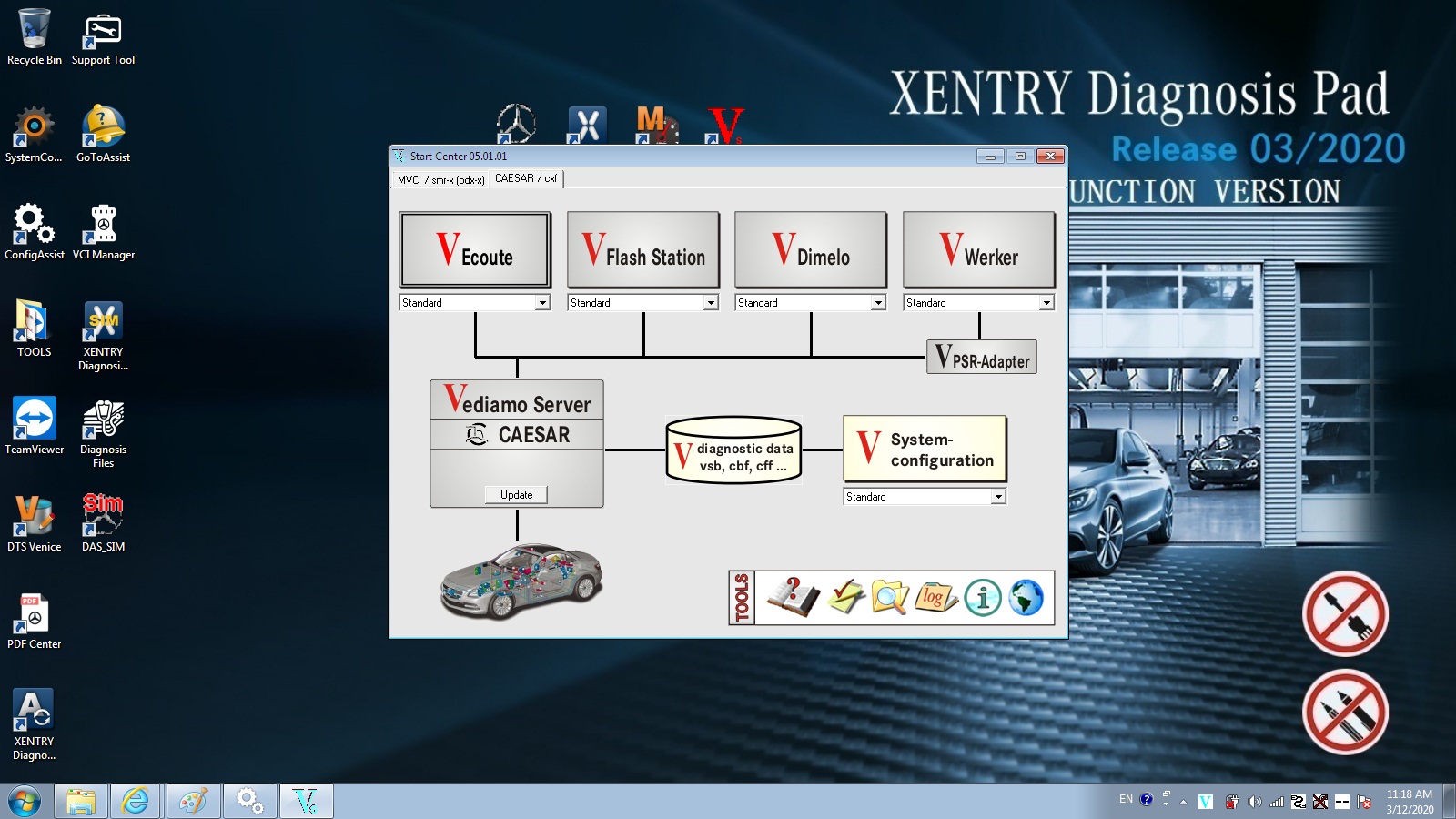Select Vediamo Start Center taskbar button

[x=306, y=801]
